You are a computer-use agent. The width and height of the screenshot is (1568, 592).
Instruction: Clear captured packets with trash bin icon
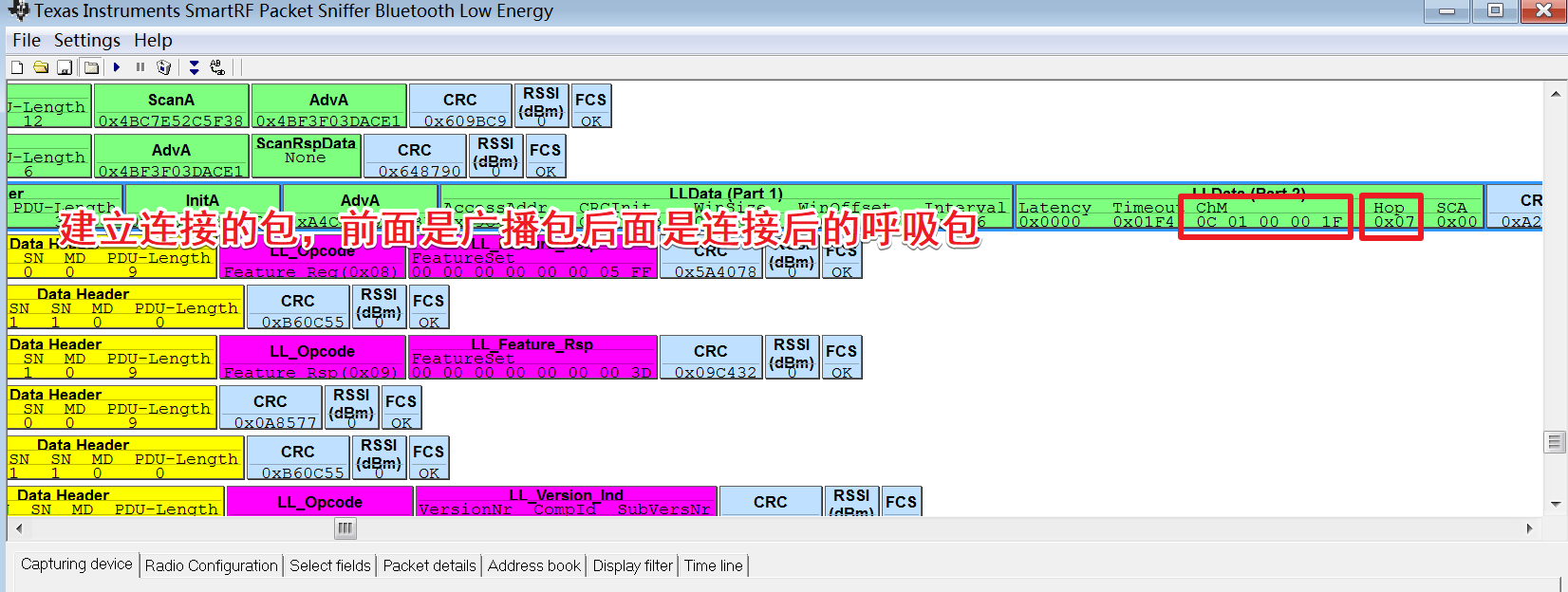pyautogui.click(x=164, y=67)
